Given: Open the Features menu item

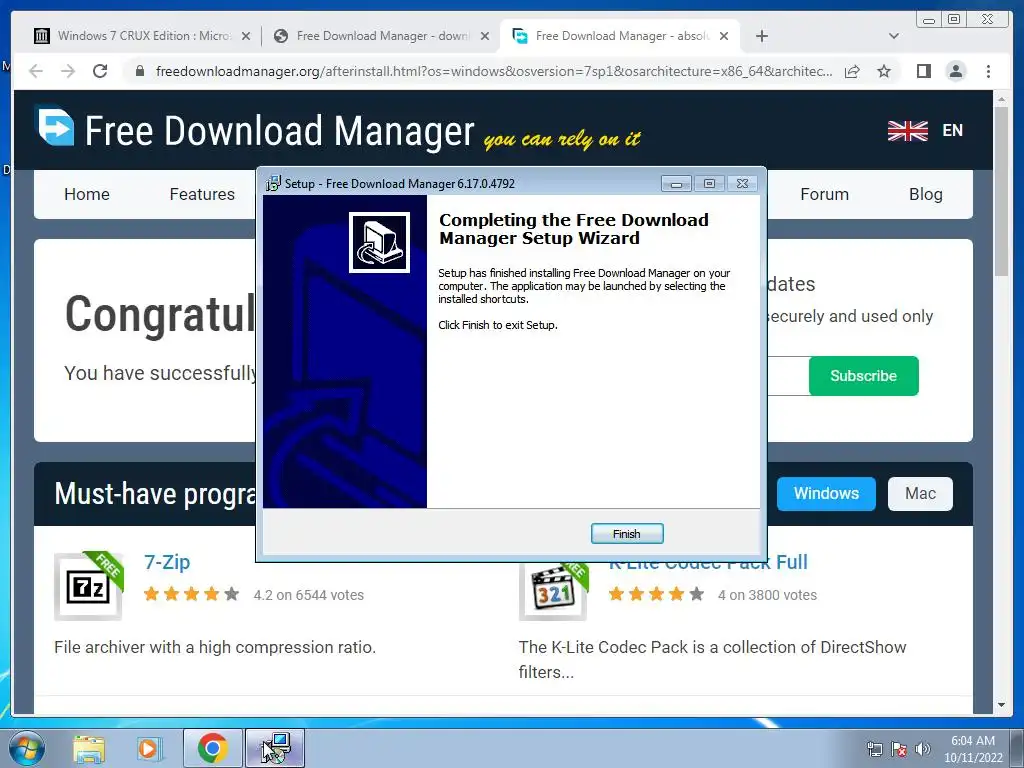Looking at the screenshot, I should coord(202,194).
